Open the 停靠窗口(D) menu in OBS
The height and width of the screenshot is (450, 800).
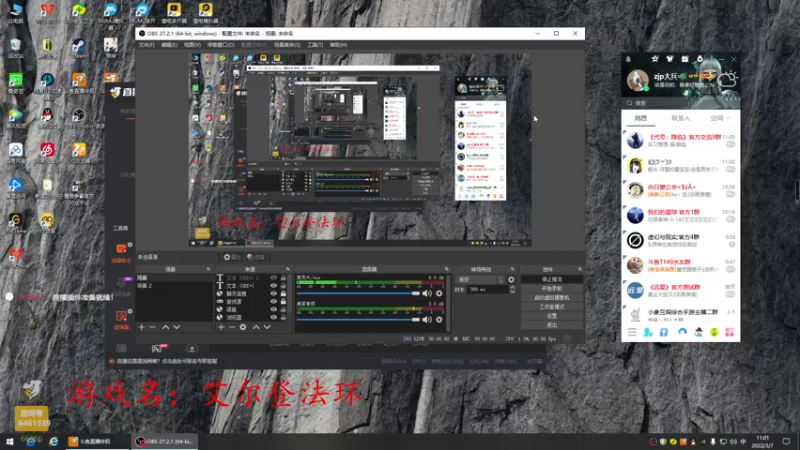(221, 45)
